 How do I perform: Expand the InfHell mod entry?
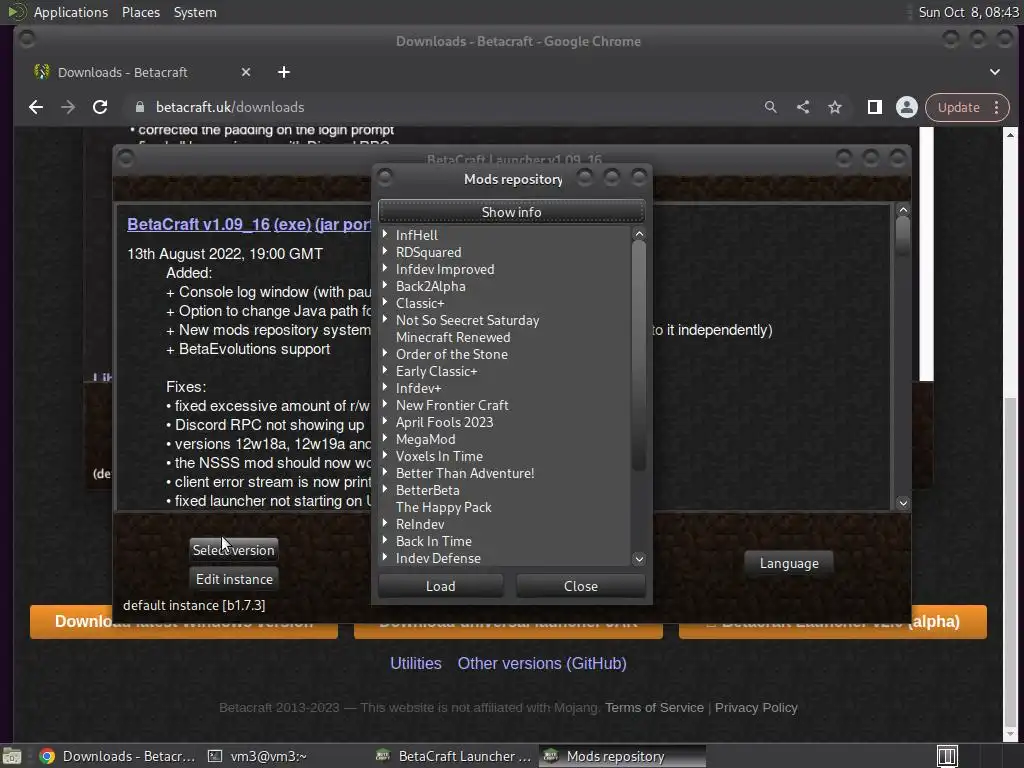[385, 234]
